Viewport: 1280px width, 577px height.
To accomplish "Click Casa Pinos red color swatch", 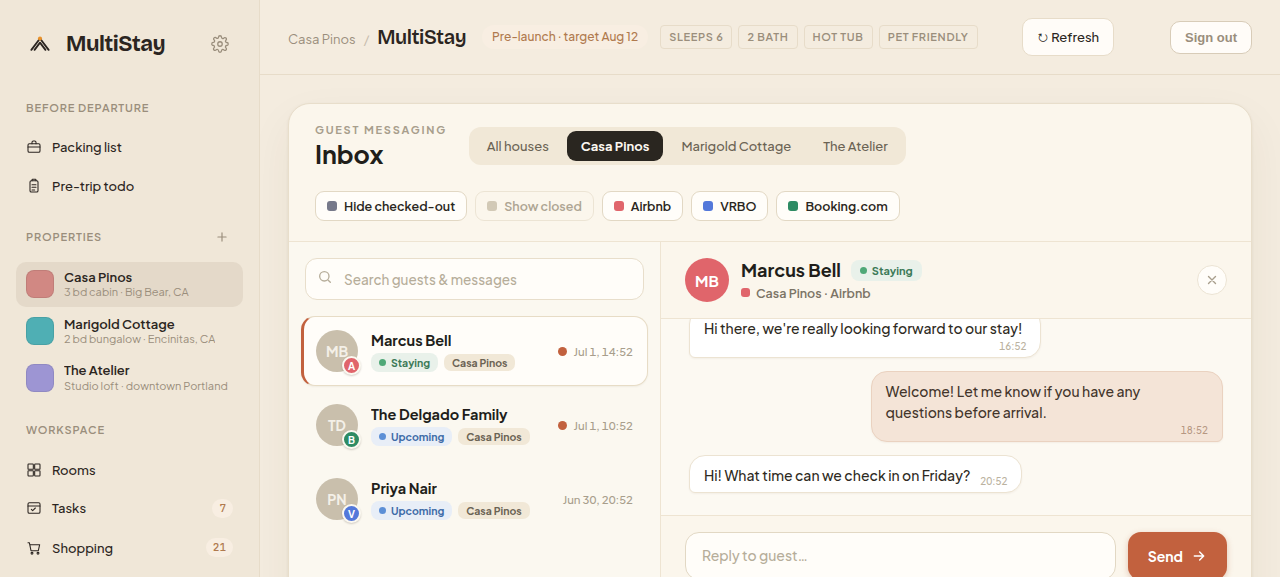I will [40, 284].
